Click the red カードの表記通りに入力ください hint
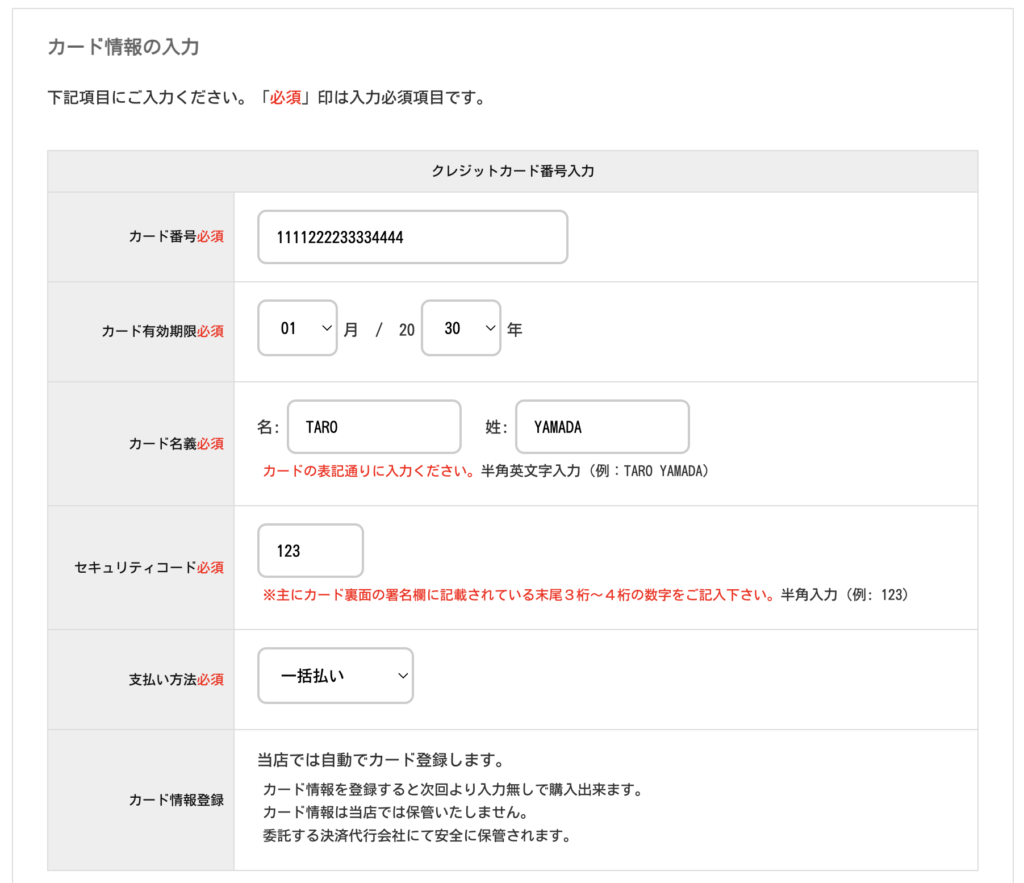Screen dimensions: 1024x883 pos(368,471)
